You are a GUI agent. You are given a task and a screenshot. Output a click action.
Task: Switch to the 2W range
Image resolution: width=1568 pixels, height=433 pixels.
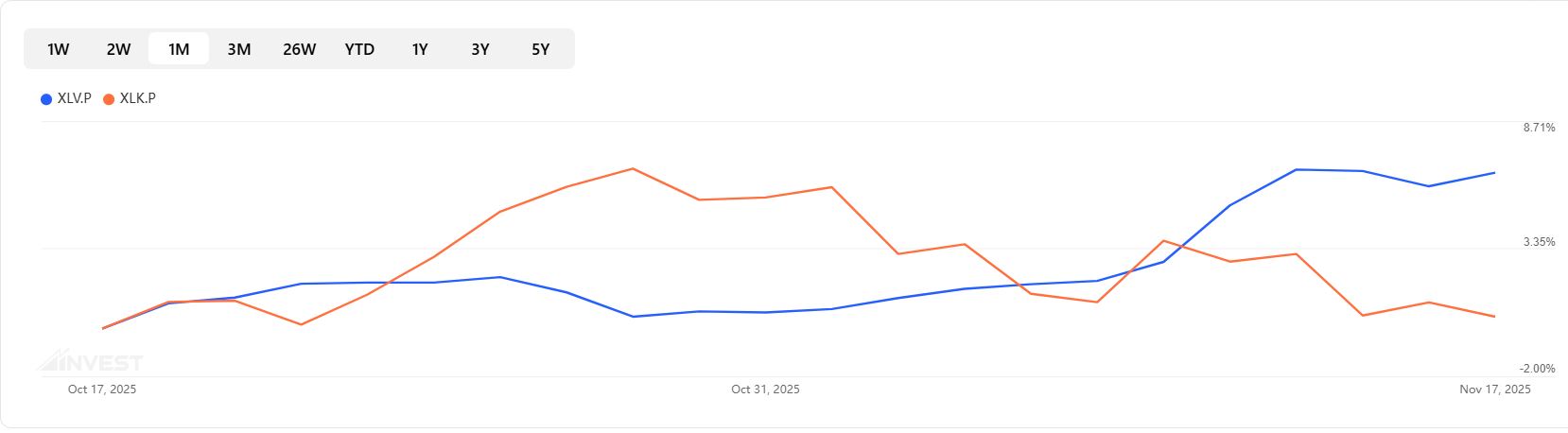[x=118, y=49]
